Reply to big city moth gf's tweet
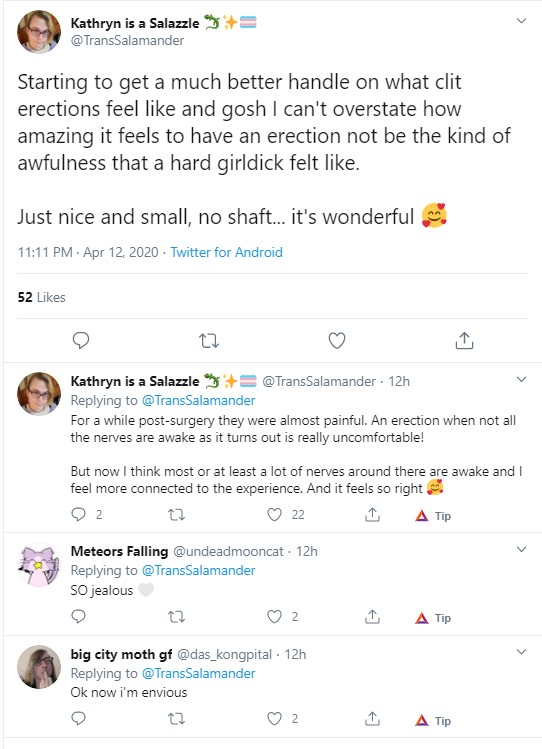This screenshot has width=542, height=749. pos(78,718)
